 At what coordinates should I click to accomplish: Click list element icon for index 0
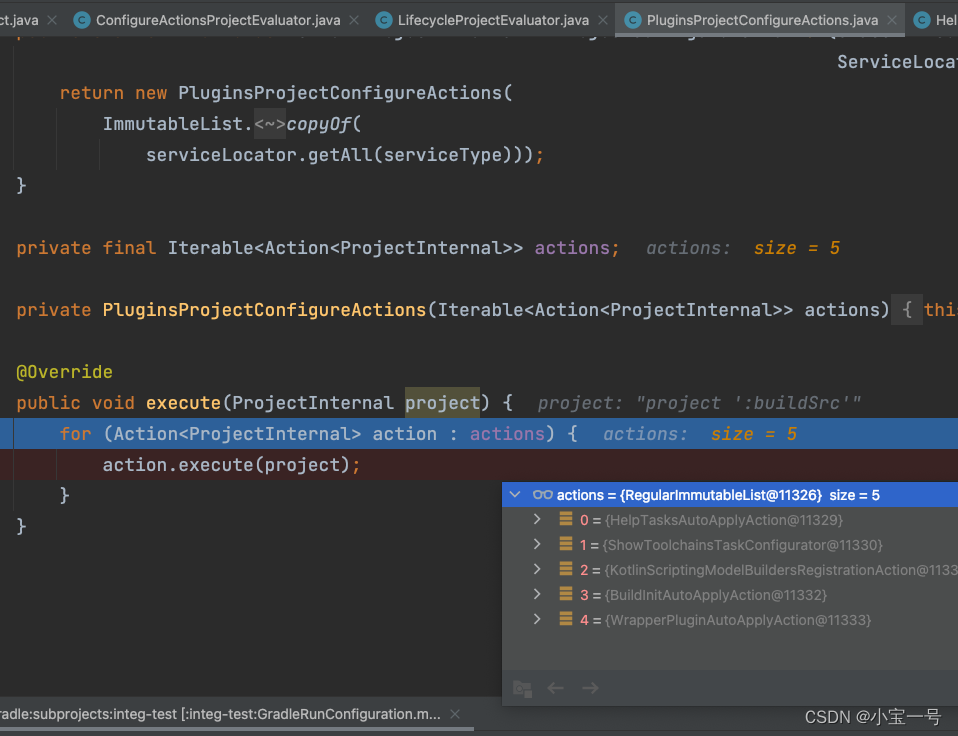566,519
